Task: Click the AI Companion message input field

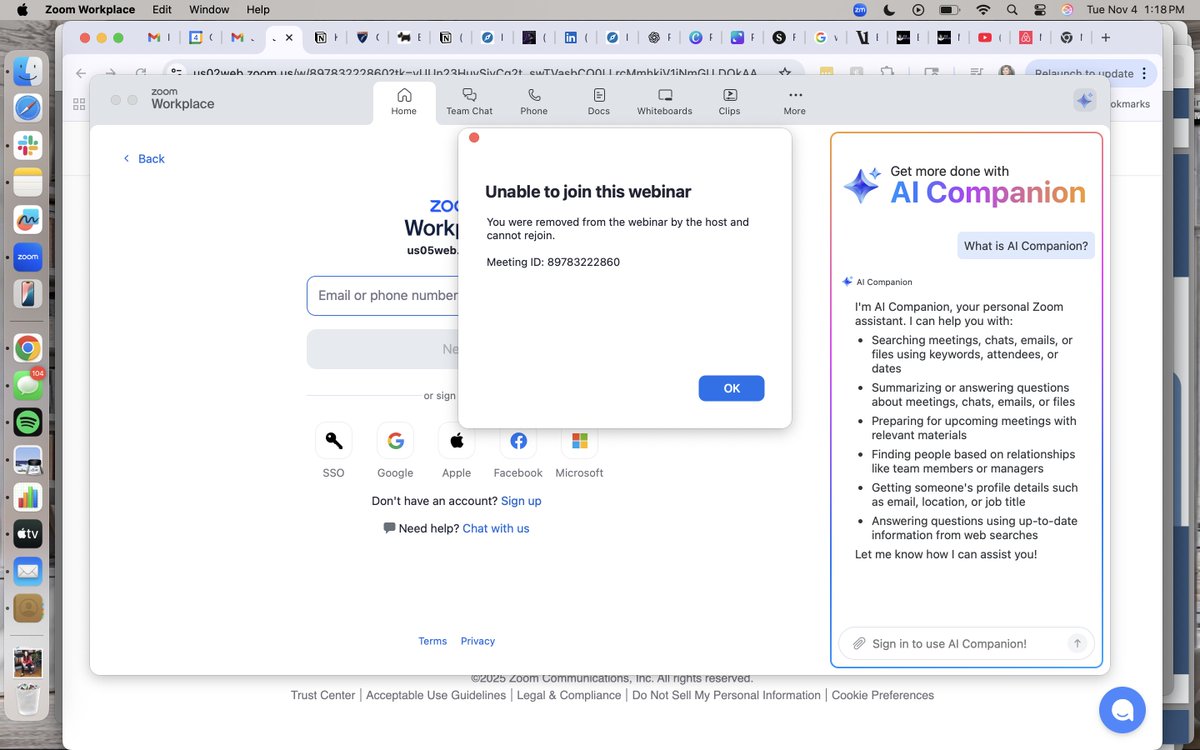Action: [x=966, y=644]
